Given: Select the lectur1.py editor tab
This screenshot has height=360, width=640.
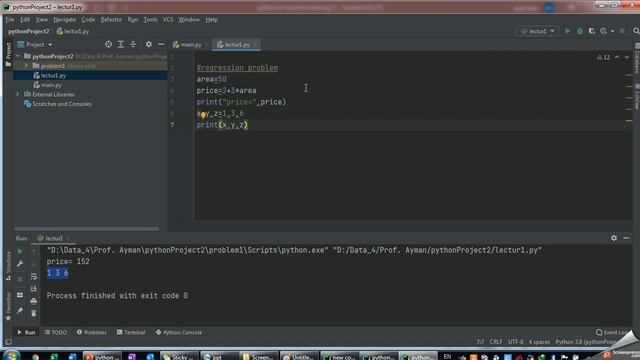Looking at the screenshot, I should pyautogui.click(x=236, y=44).
